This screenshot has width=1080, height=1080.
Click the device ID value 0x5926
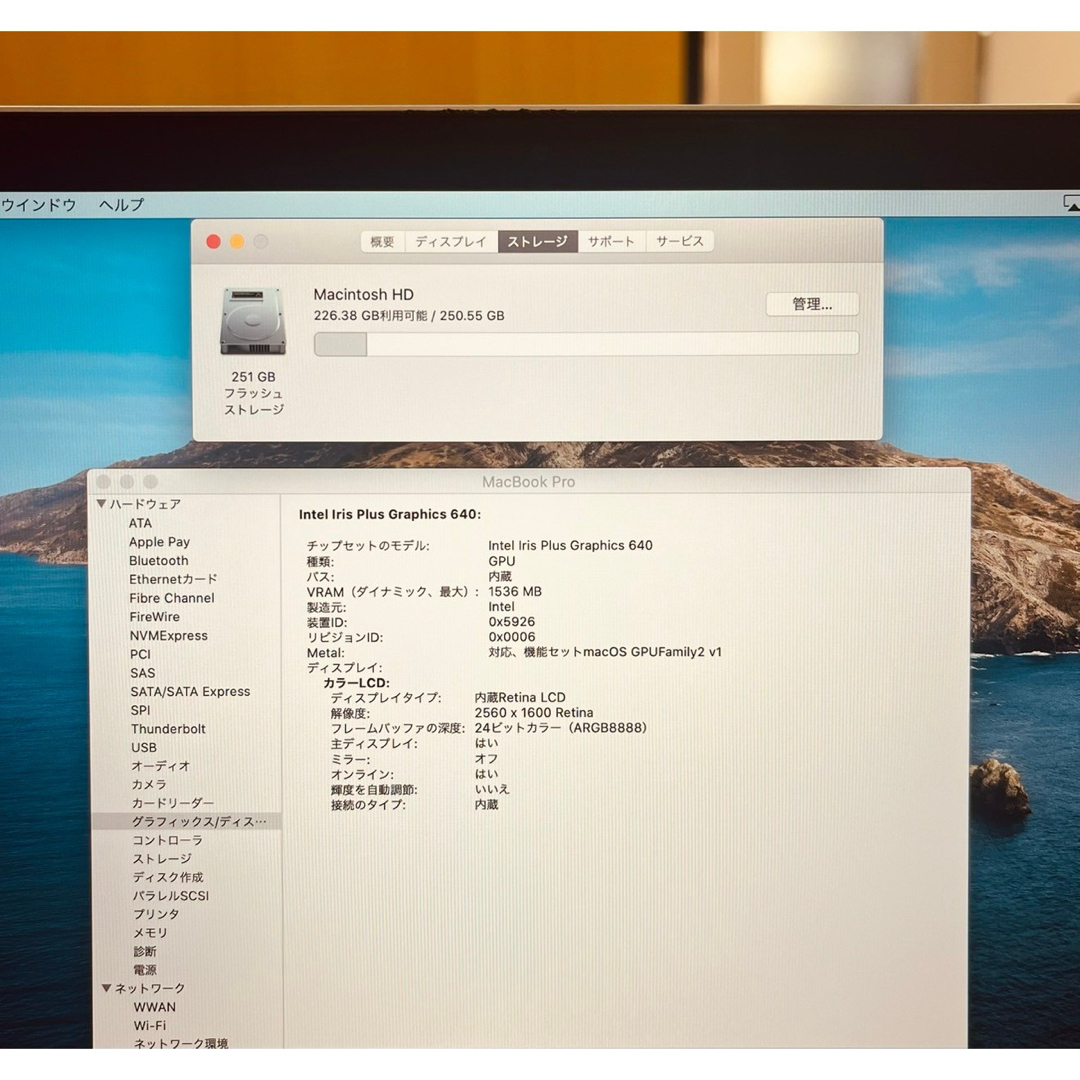tap(512, 622)
